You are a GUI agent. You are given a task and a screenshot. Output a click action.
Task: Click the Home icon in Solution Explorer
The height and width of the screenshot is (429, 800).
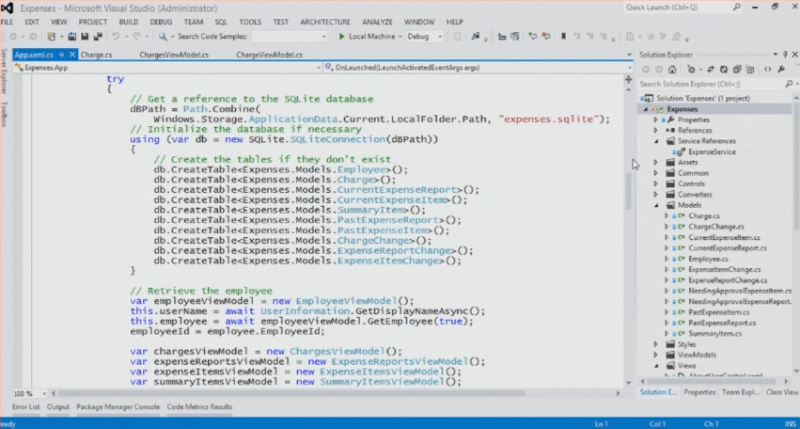coord(672,69)
